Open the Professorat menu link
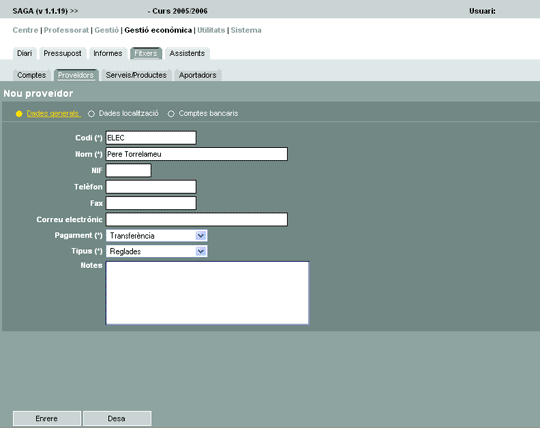 66,30
